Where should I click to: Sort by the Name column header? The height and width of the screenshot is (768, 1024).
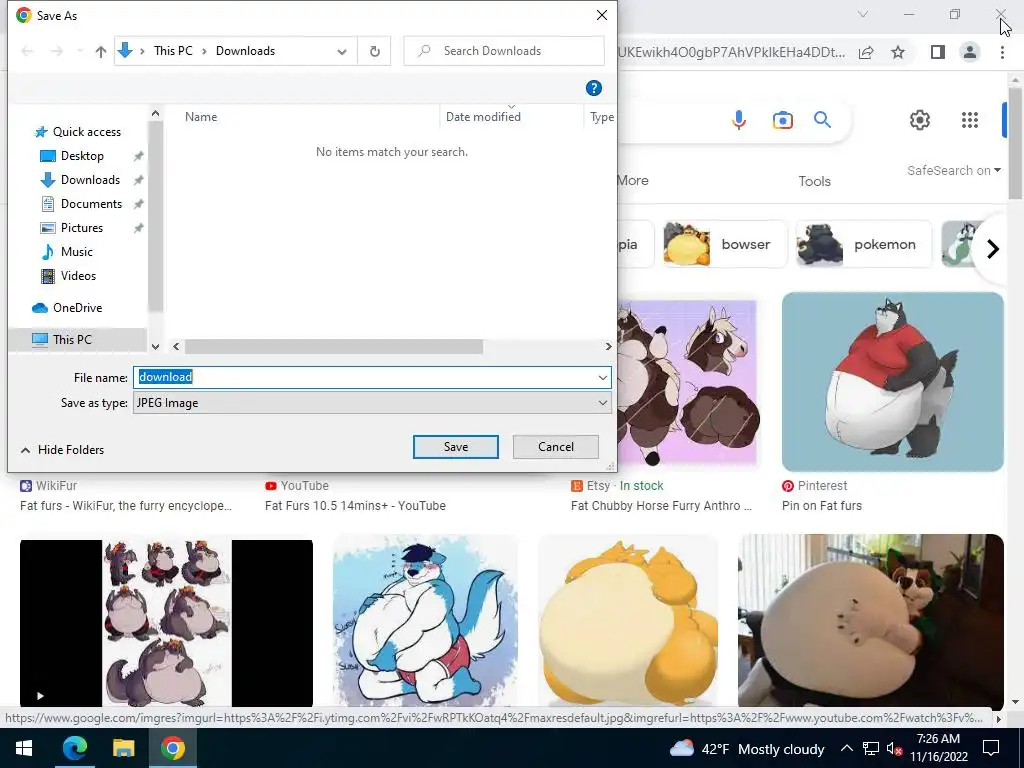tap(201, 117)
